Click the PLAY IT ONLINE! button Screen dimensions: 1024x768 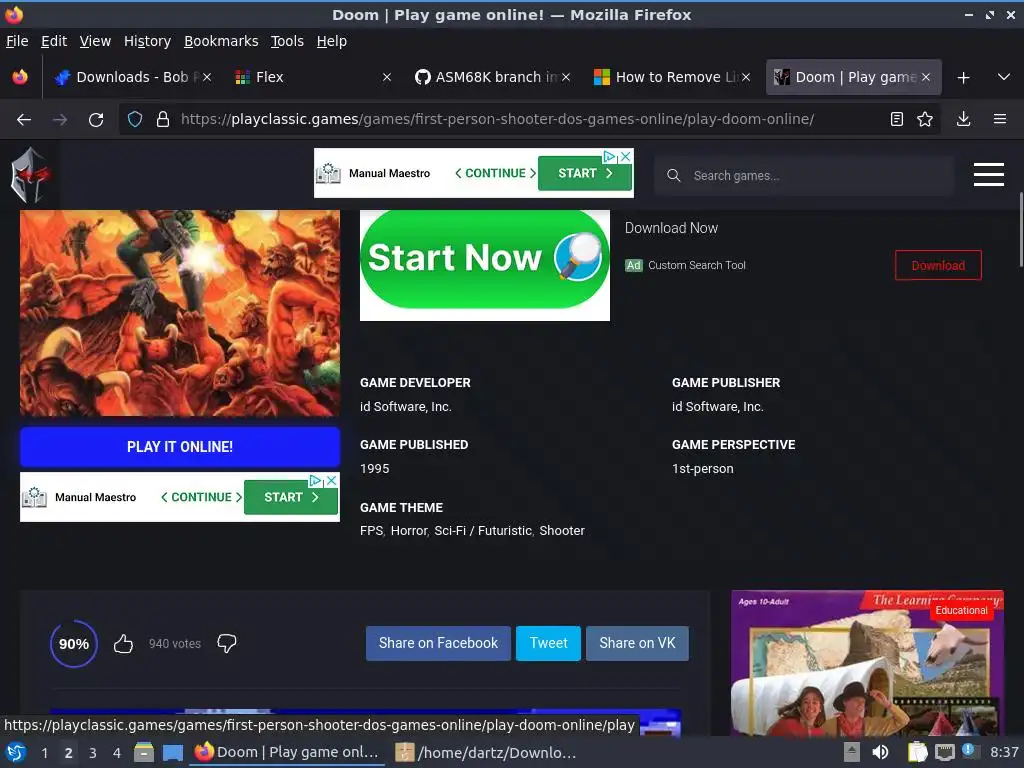pos(180,447)
